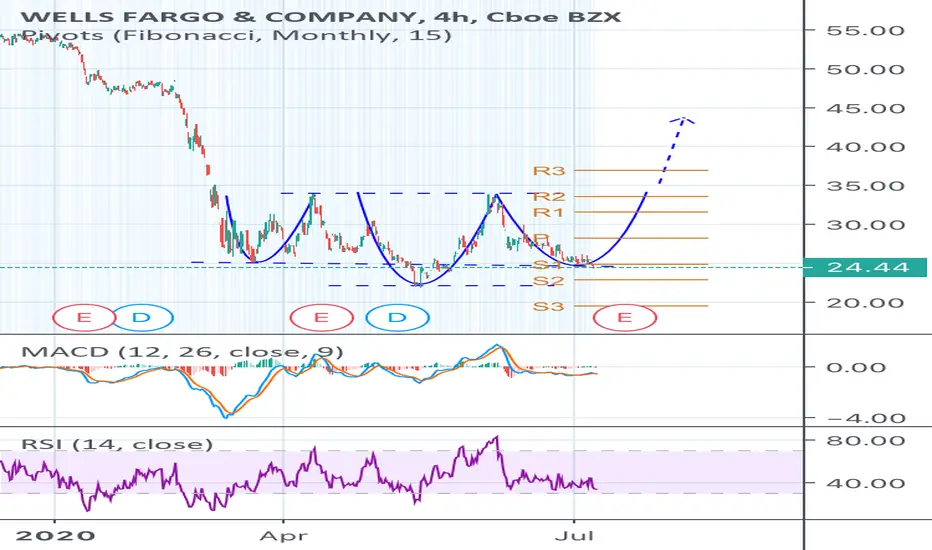932x550 pixels.
Task: Click the R3 pivot level label
Action: [x=549, y=171]
